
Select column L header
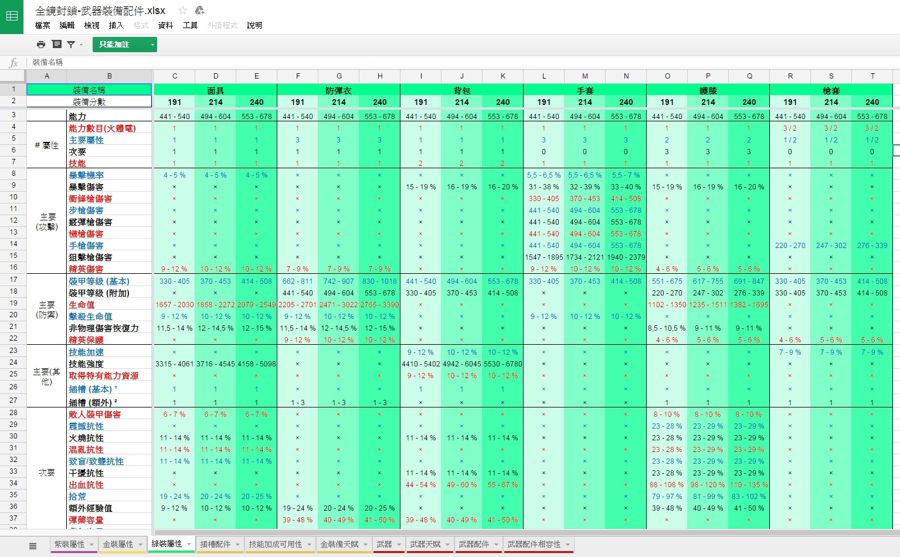(x=544, y=76)
